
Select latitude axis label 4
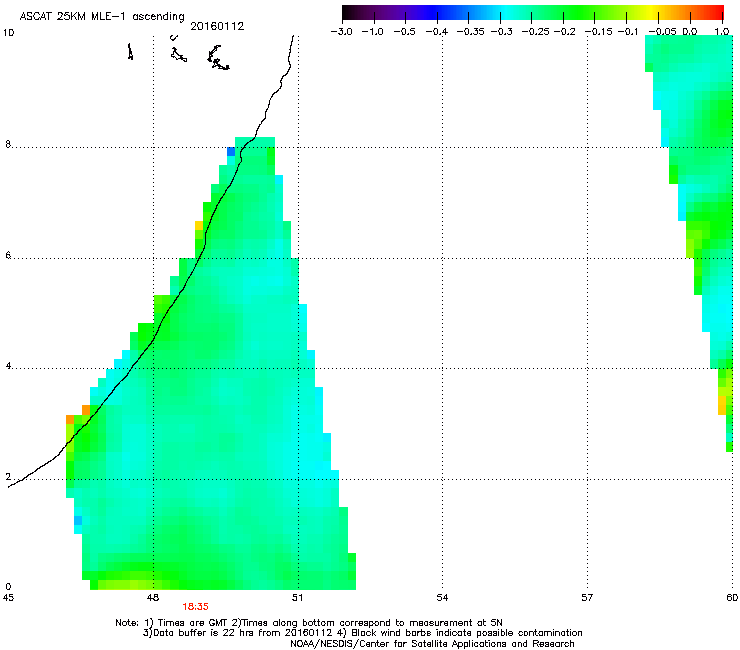pos(8,366)
